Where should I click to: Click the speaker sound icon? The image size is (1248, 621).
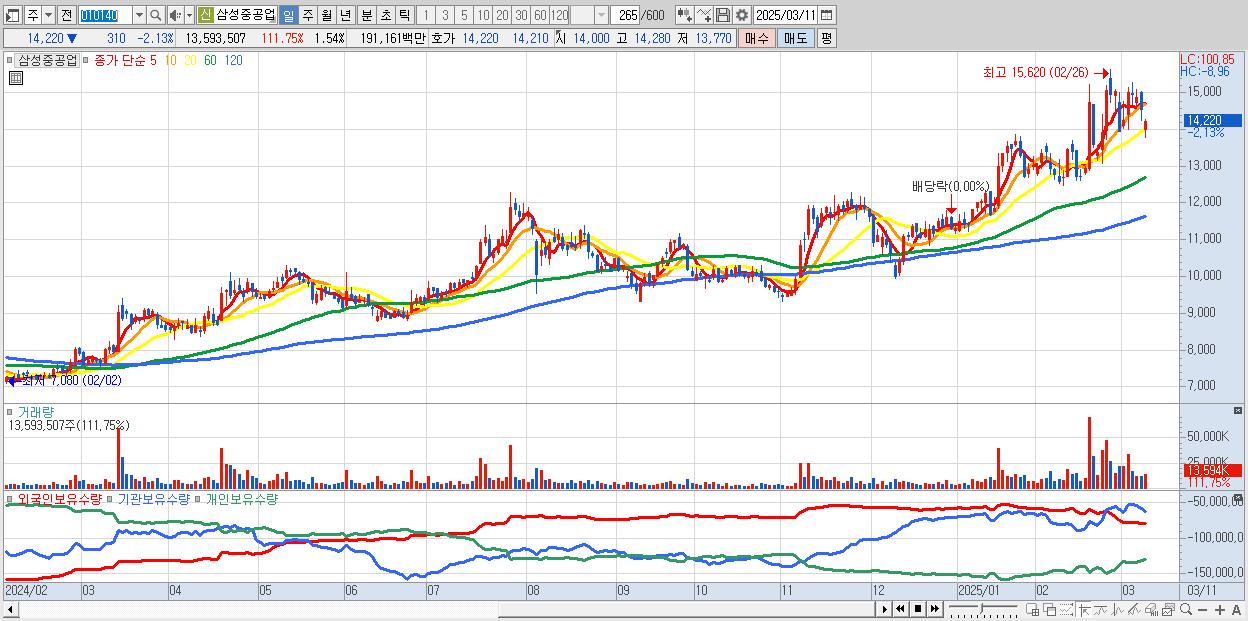click(175, 15)
